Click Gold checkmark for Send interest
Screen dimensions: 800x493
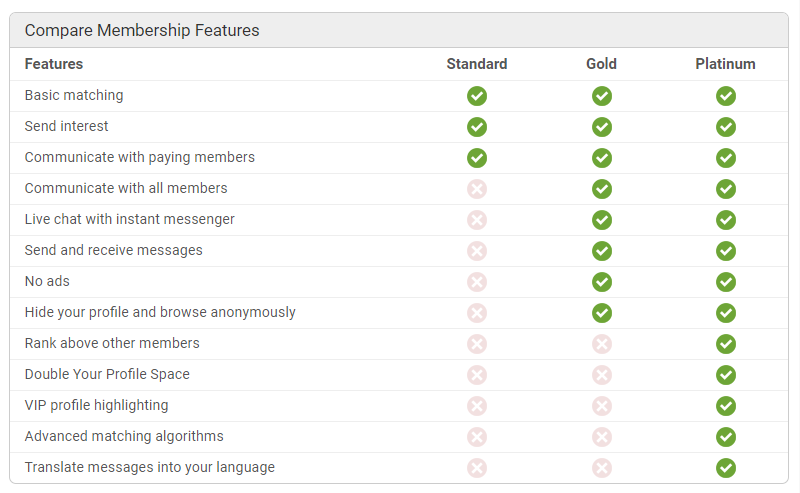coord(602,127)
